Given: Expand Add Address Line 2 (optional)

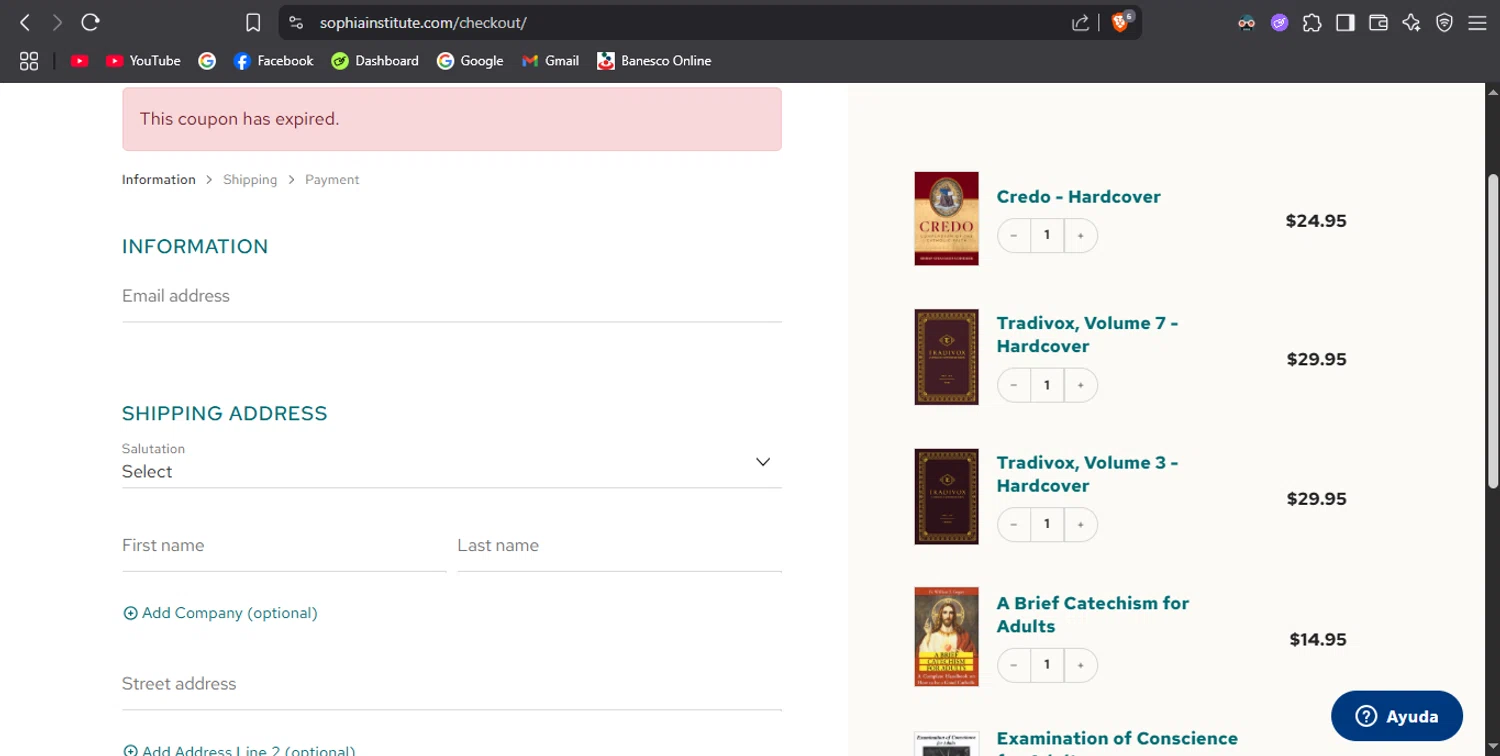Looking at the screenshot, I should tap(239, 750).
